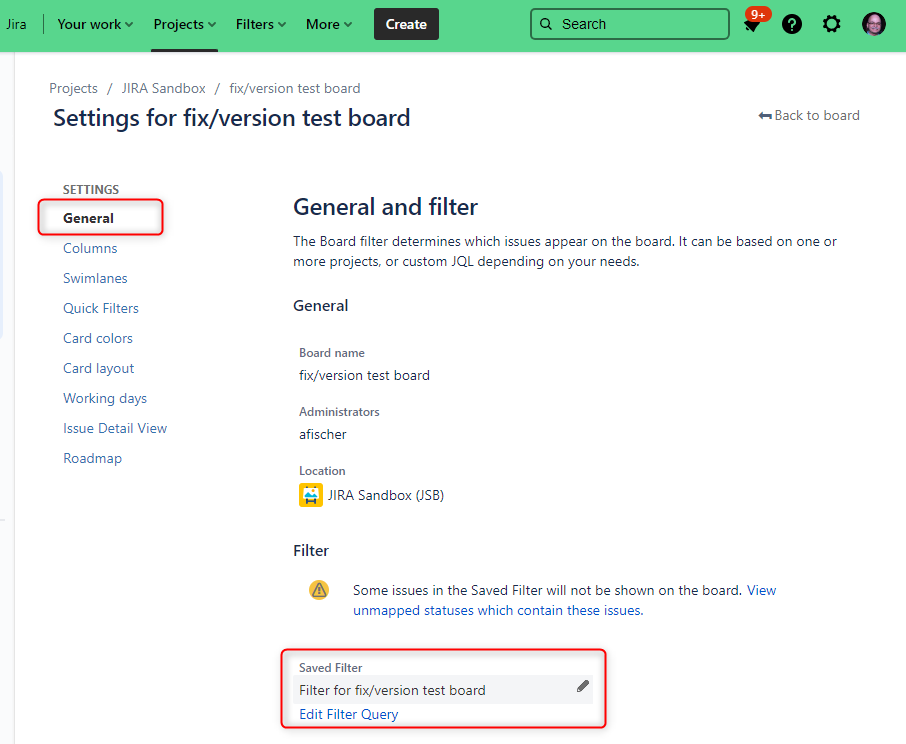
Task: Click the 'SETTINGS' sidebar header
Action: point(91,189)
